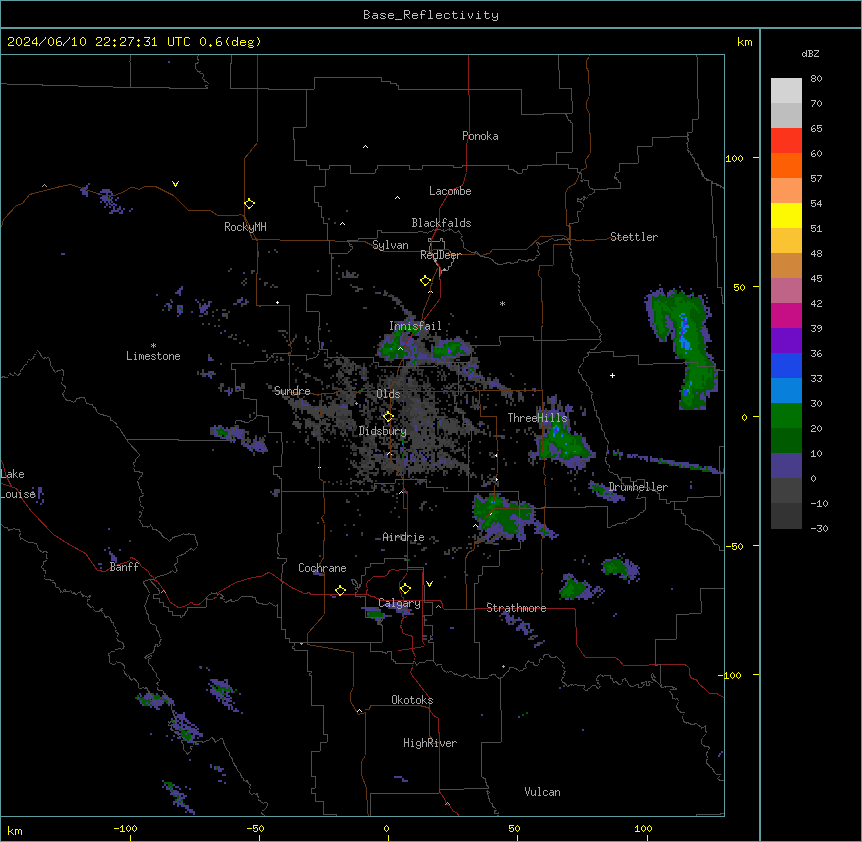Click the Lake Louise label at left edge
Image resolution: width=862 pixels, height=842 pixels.
point(18,484)
